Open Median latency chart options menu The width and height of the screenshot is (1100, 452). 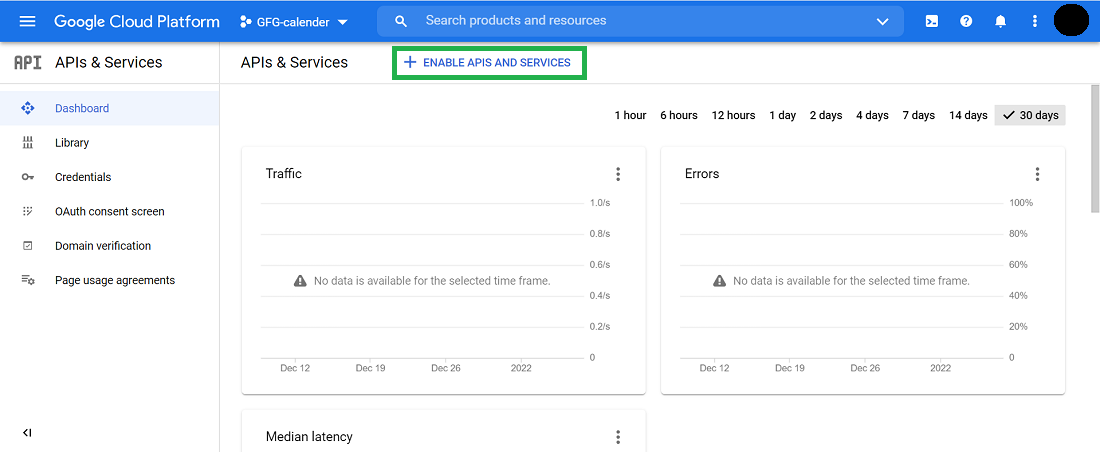[x=618, y=437]
